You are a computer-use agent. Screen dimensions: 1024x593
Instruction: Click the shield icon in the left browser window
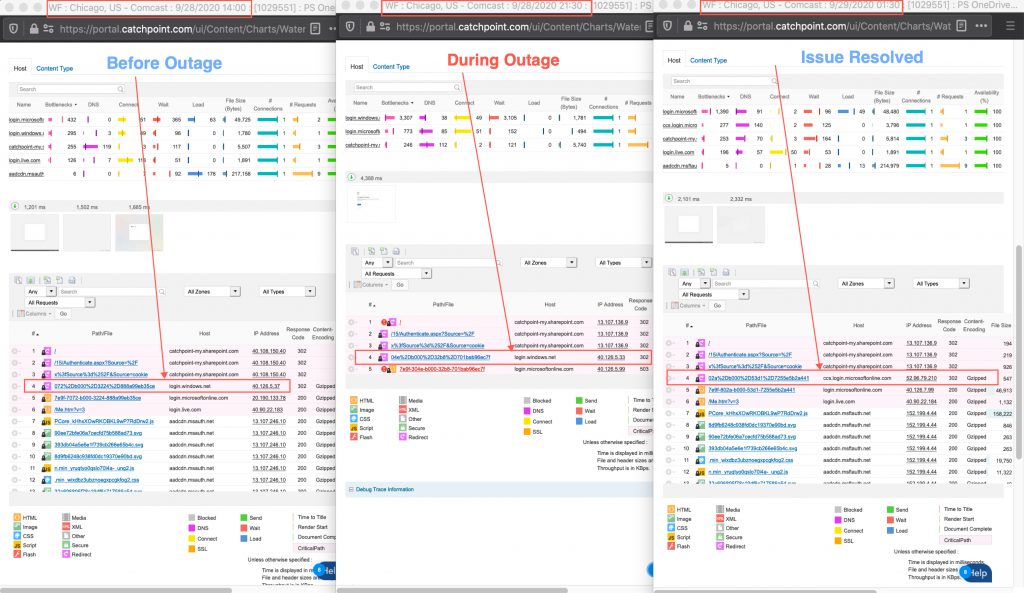coord(14,29)
